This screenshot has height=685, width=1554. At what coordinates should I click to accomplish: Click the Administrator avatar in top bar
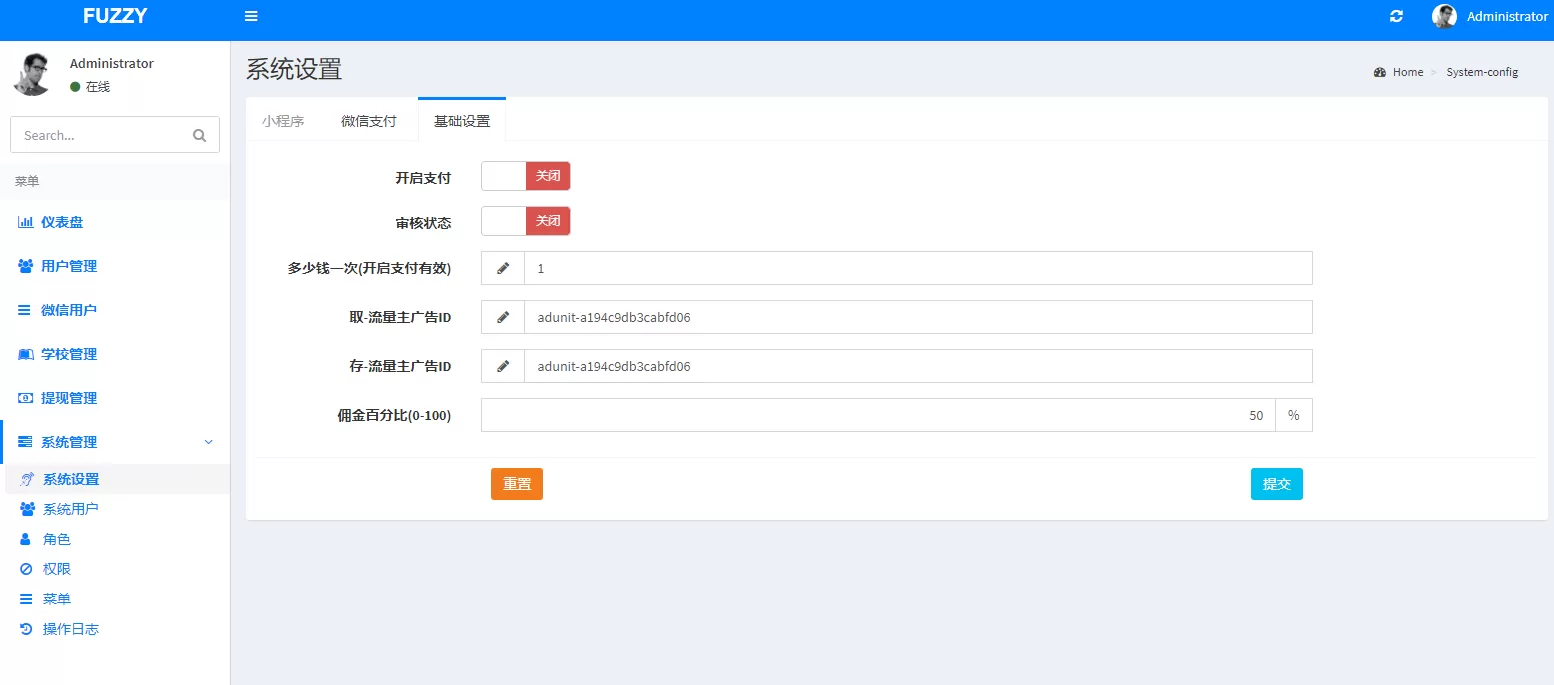click(x=1444, y=16)
